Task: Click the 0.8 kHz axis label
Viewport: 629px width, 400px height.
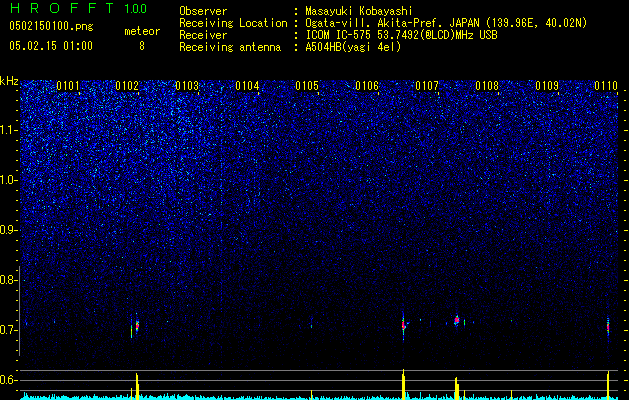Action: [x=9, y=280]
